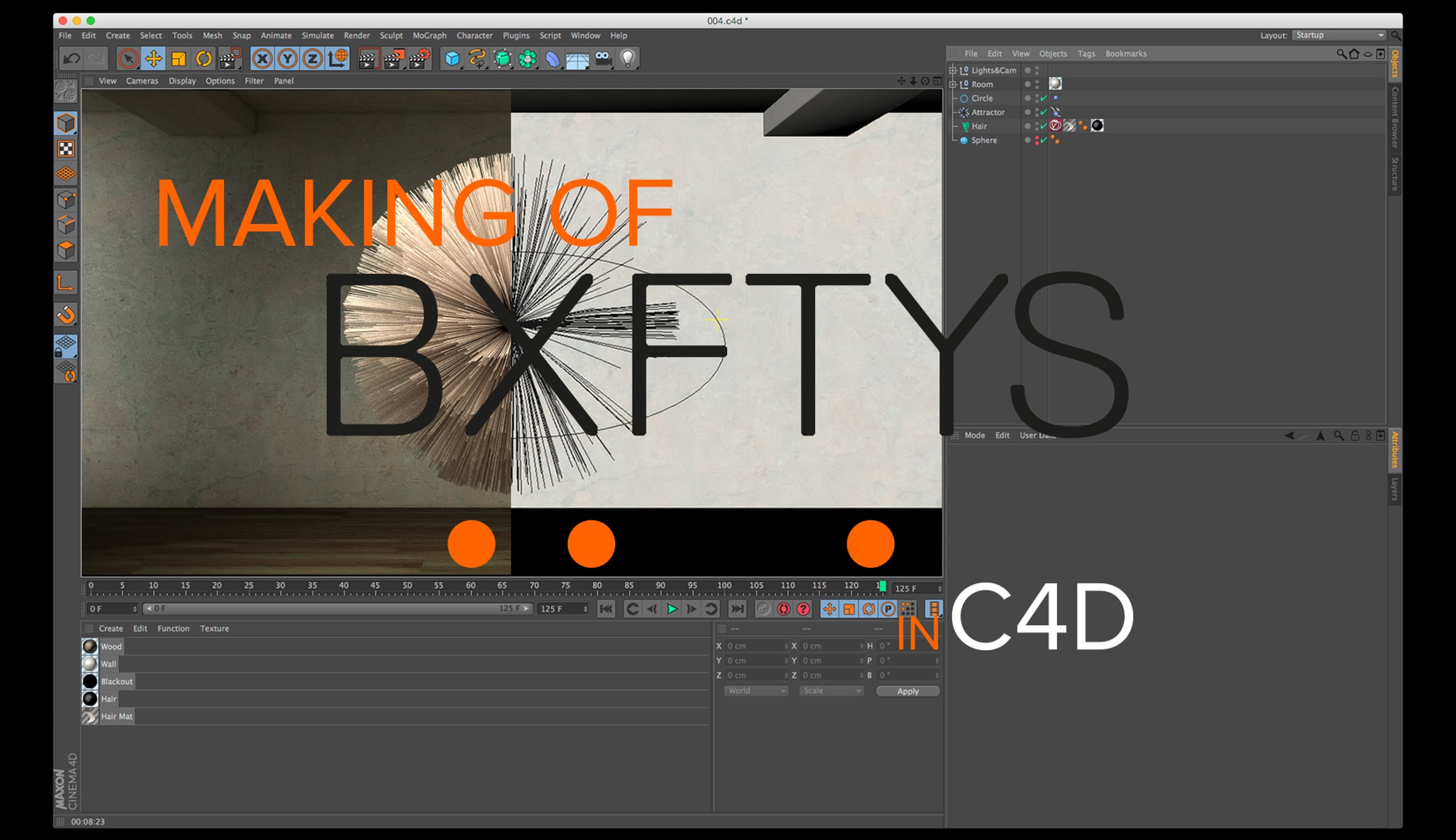Click the timeline preview range slider bar
Viewport: 1456px width, 840px height.
point(338,609)
